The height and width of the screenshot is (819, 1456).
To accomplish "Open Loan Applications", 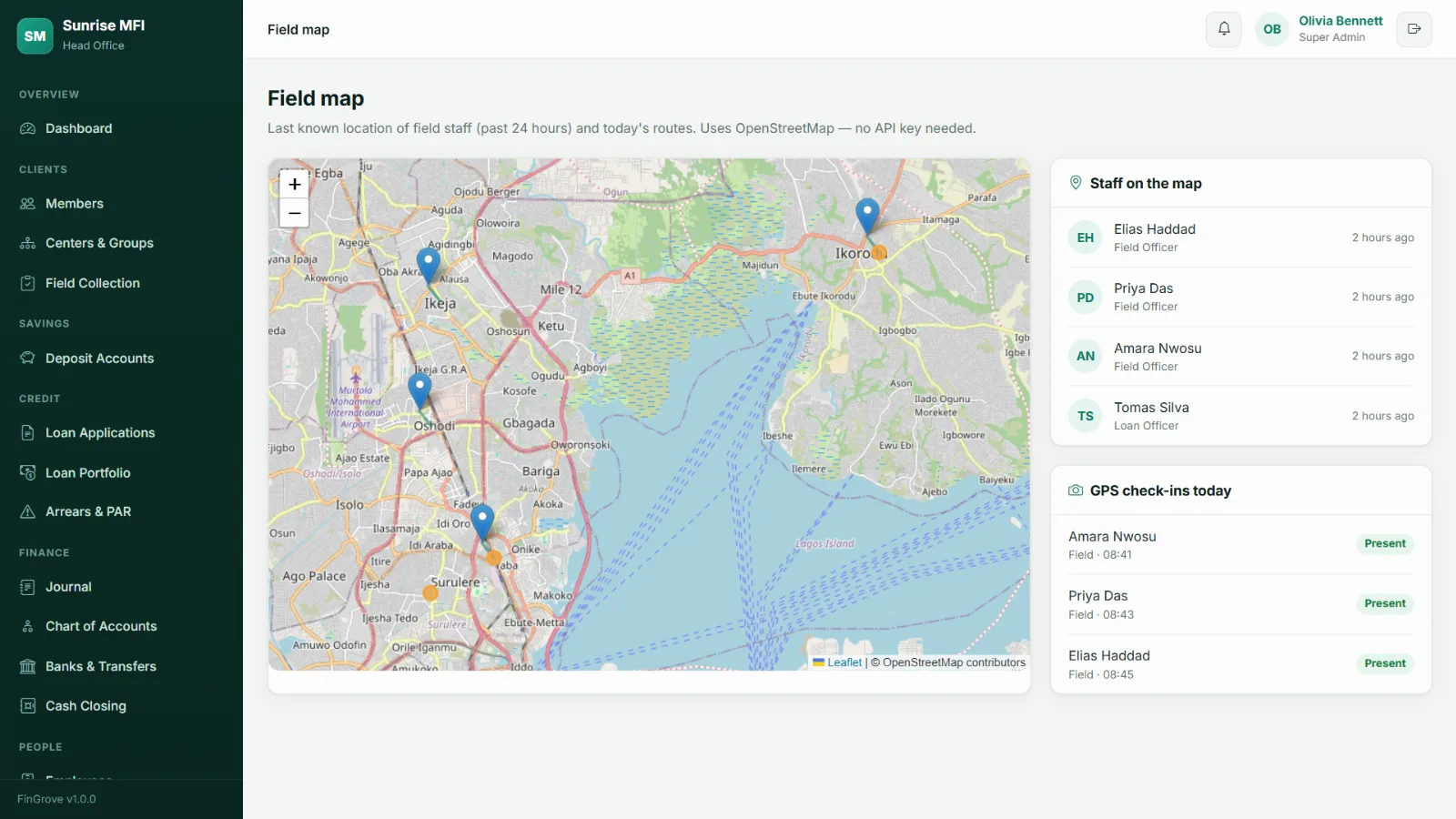I will [121, 433].
